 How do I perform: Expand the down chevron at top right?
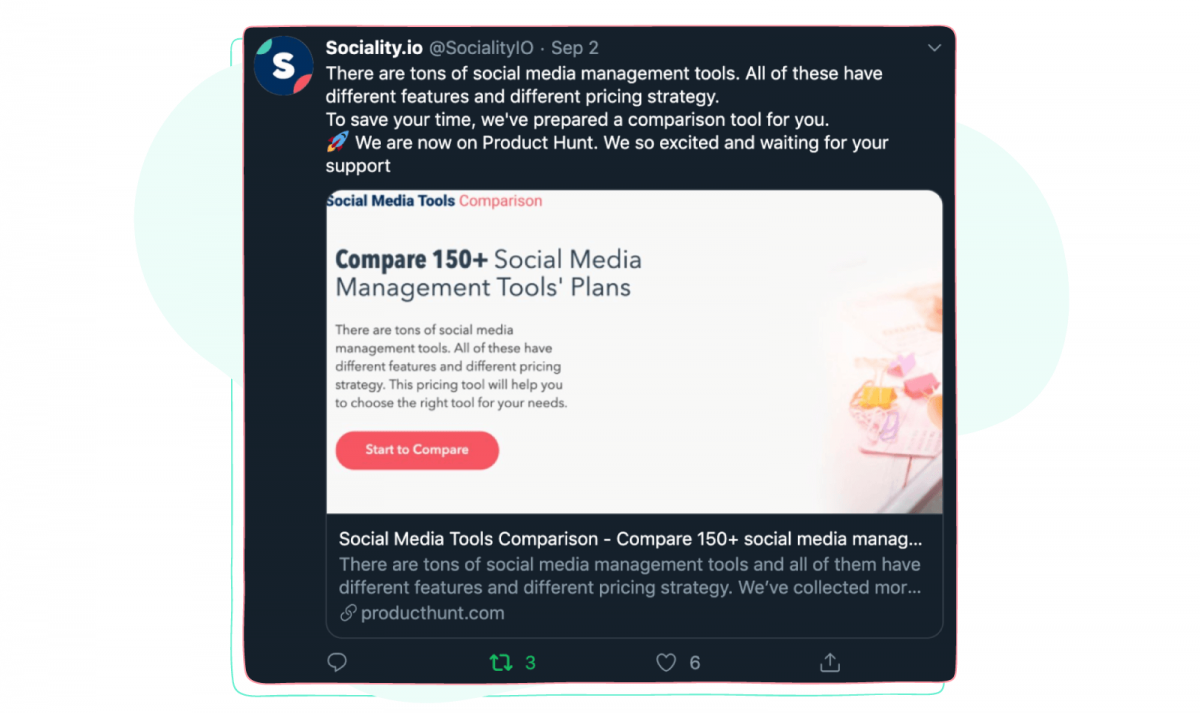934,47
